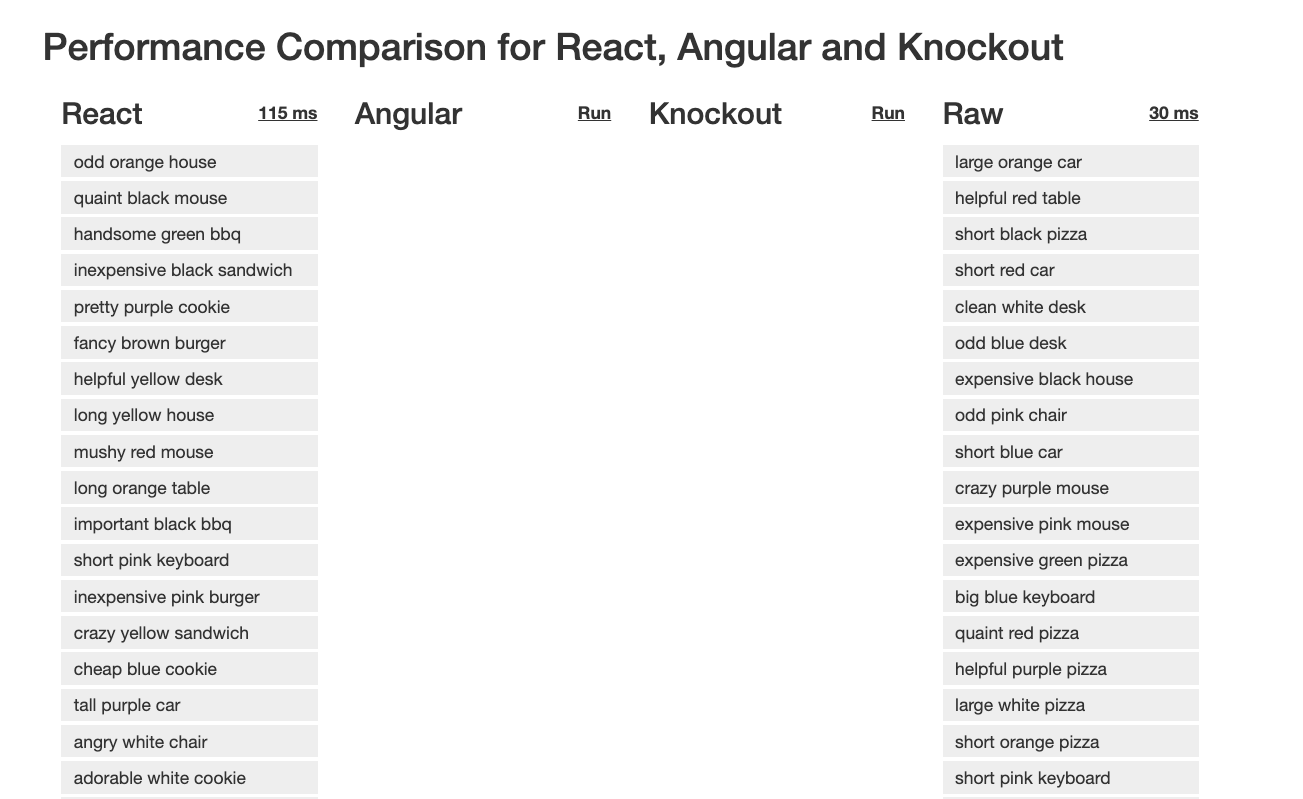Run the Angular performance test
This screenshot has width=1303, height=799.
pos(594,113)
